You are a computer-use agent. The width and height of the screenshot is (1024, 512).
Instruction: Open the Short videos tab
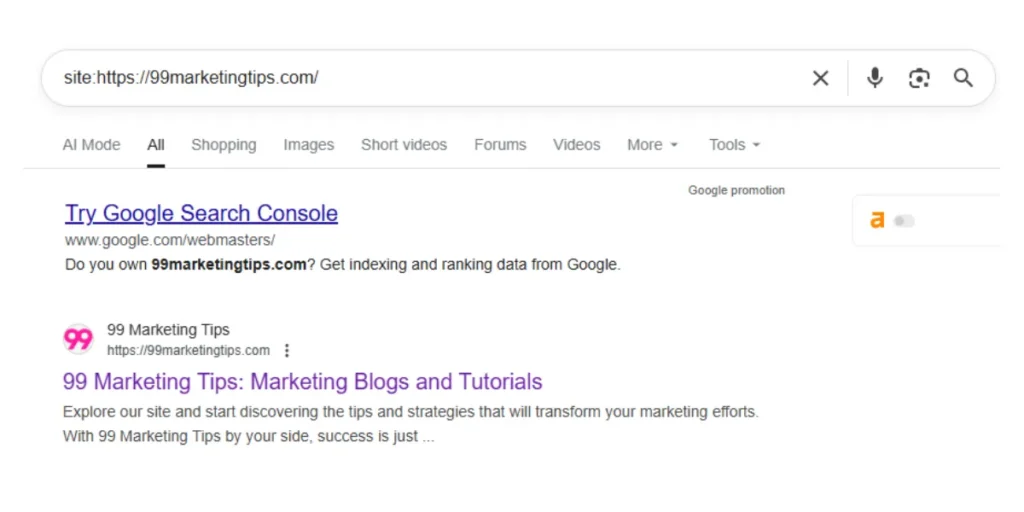click(404, 145)
